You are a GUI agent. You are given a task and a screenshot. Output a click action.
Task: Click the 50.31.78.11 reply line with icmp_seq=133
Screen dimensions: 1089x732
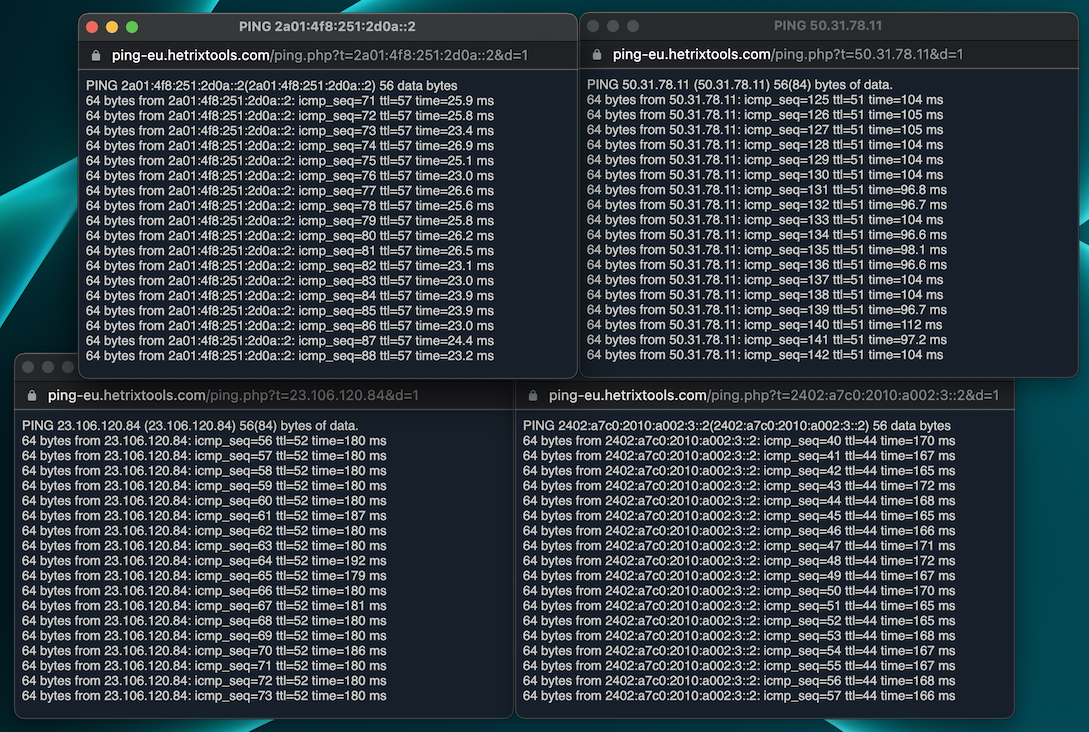765,219
